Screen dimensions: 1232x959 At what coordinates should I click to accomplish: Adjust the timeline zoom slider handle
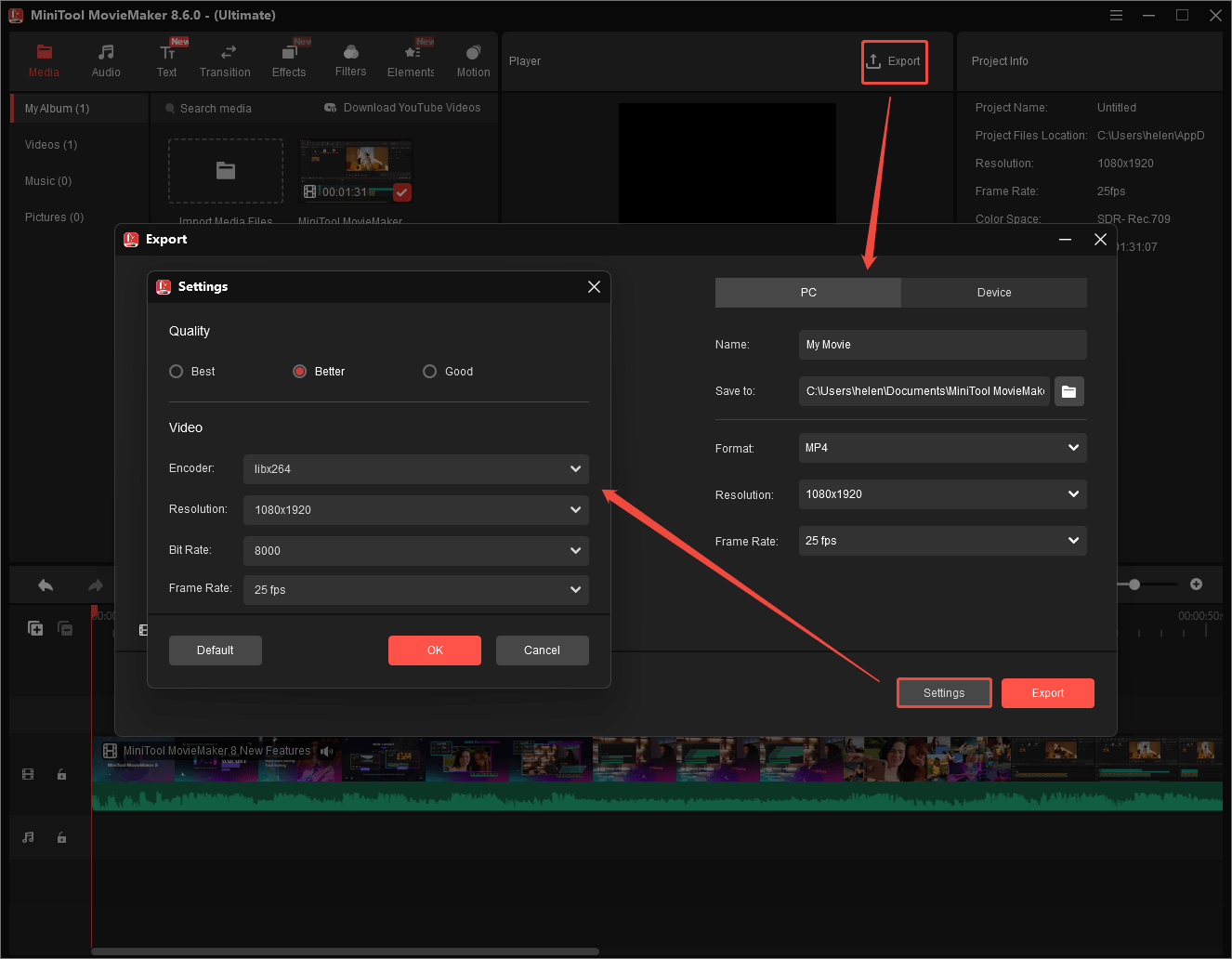pos(1134,585)
